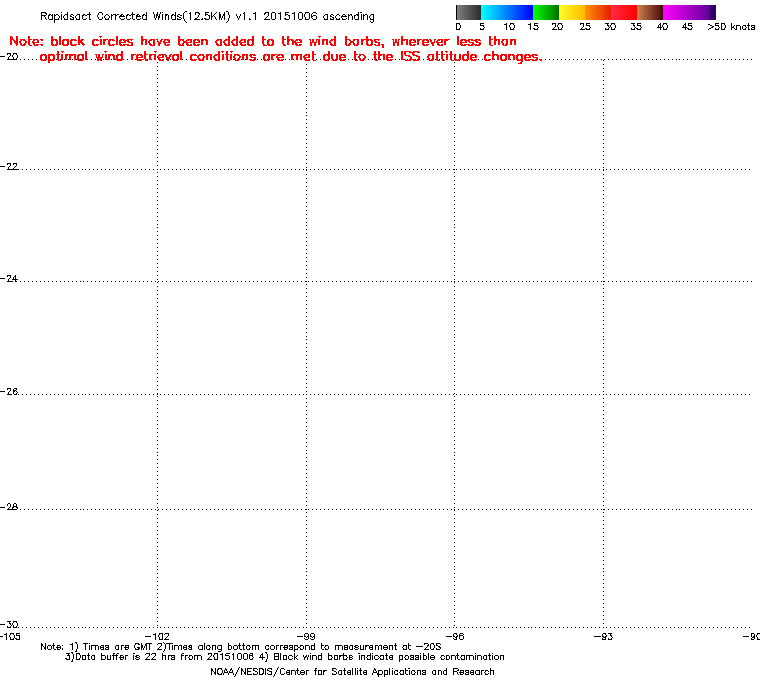Viewport: 760px width, 688px height.
Task: Click the '>50 knots' legend label
Action: tap(731, 27)
